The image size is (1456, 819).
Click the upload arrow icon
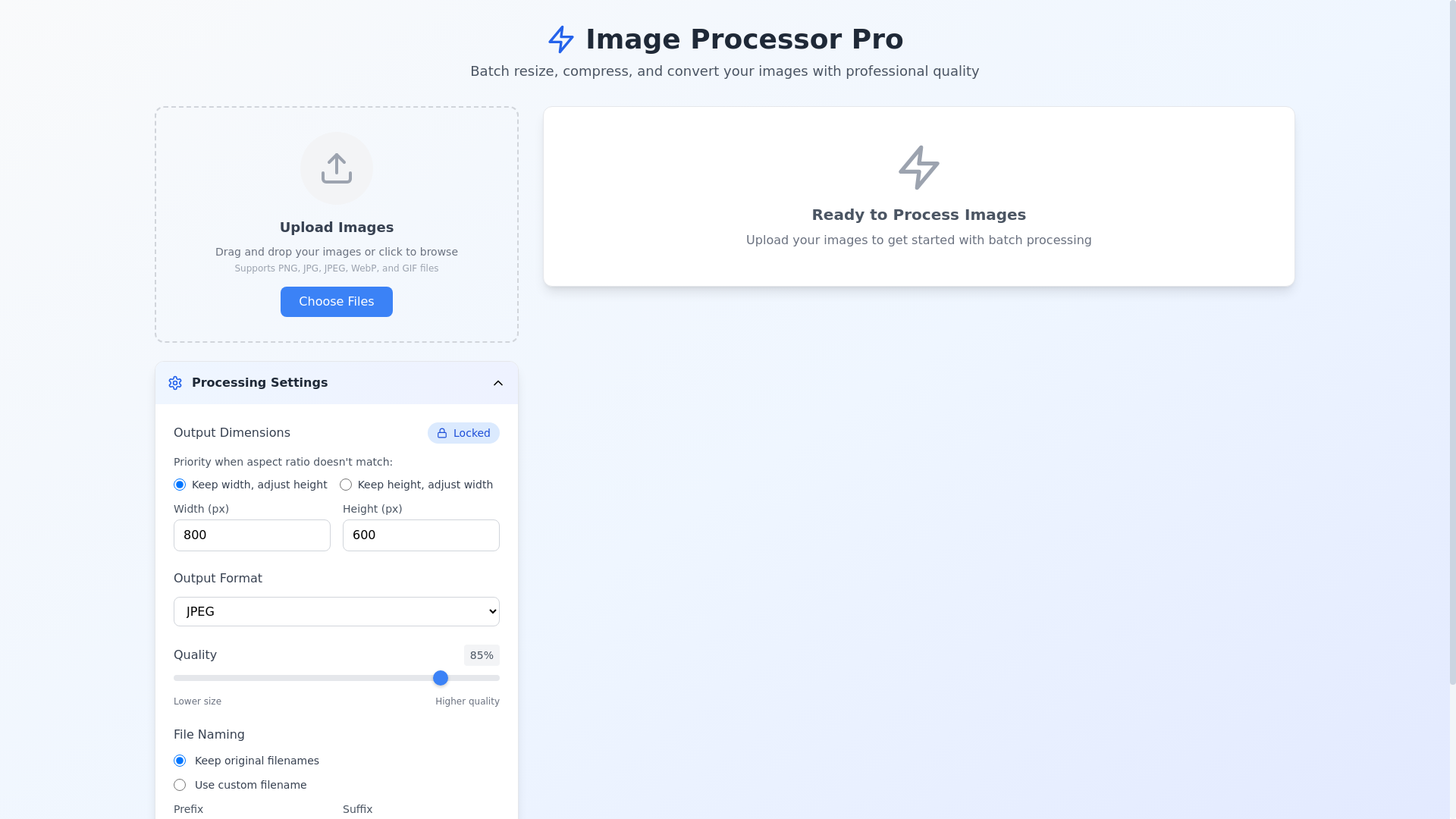pos(337,168)
